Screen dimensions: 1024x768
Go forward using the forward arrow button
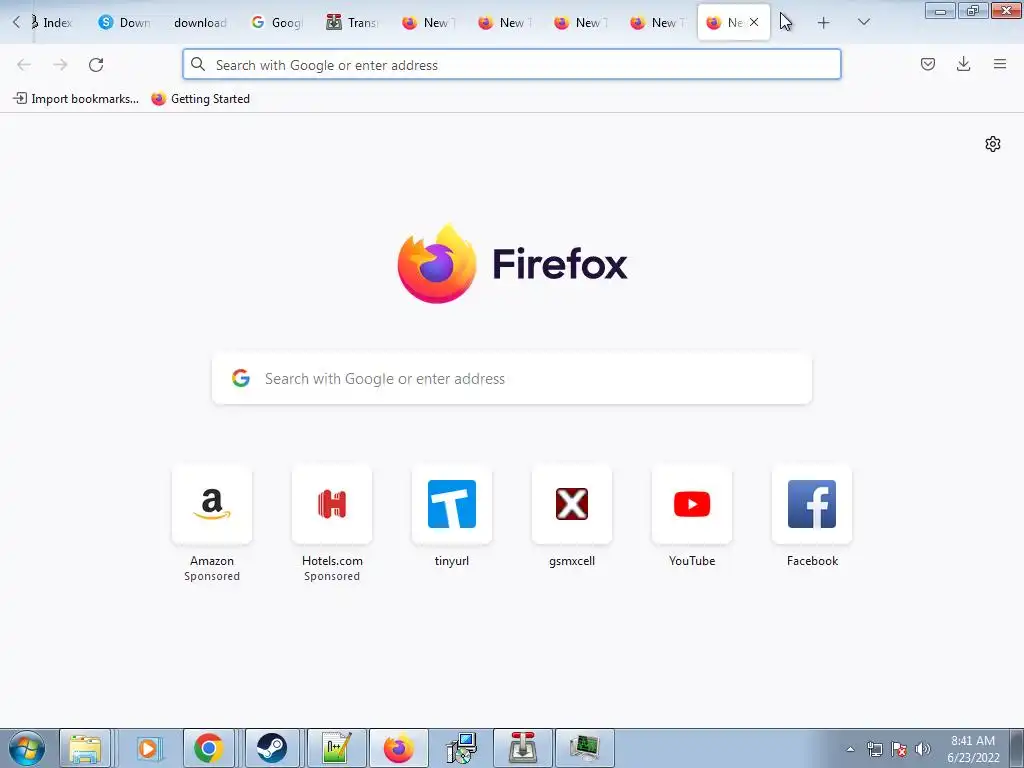pyautogui.click(x=60, y=65)
